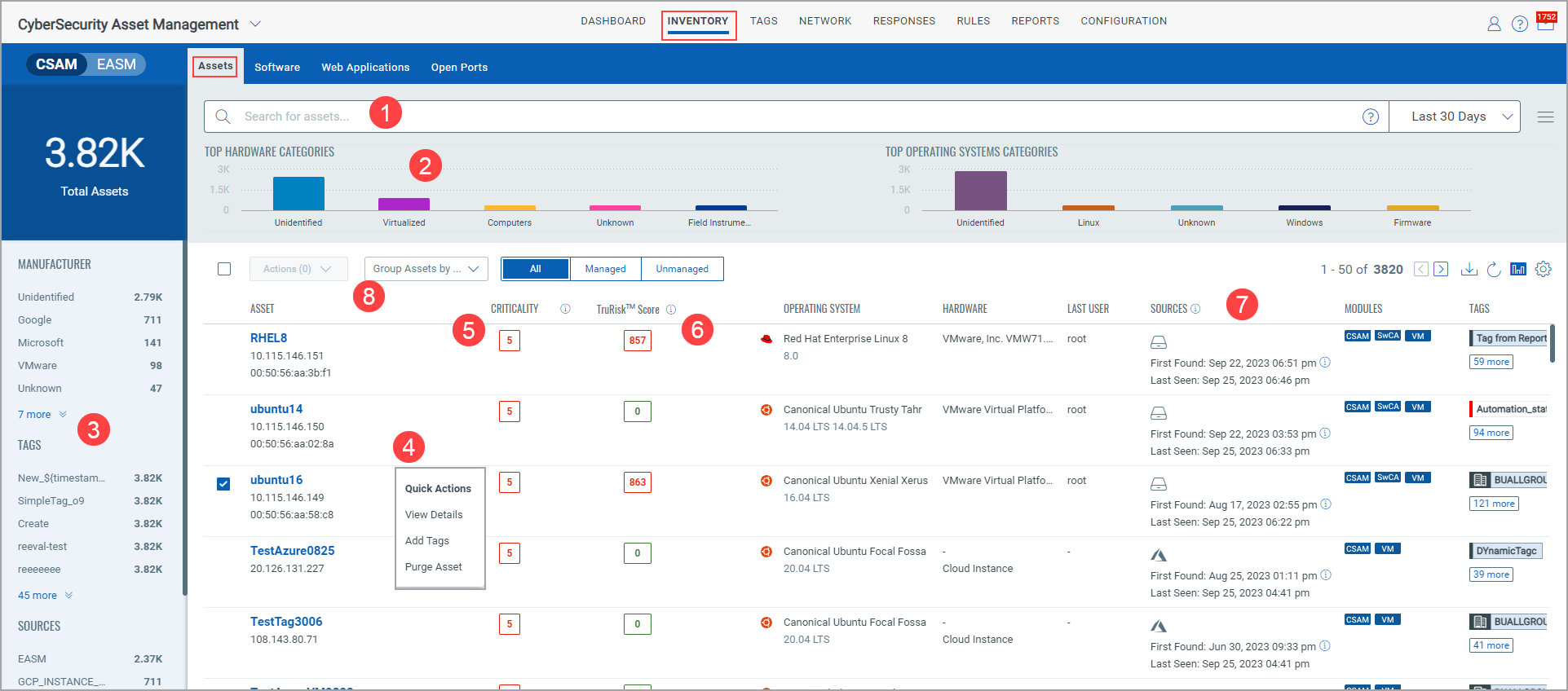
Task: Expand 121 more tags for ubuntu16
Action: tap(1494, 504)
